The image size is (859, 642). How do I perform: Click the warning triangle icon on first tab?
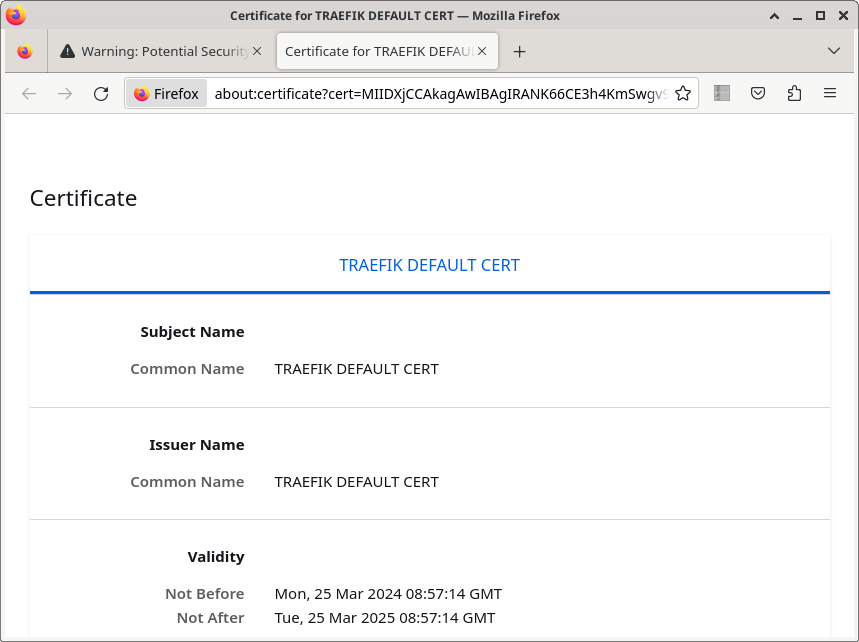tap(67, 51)
